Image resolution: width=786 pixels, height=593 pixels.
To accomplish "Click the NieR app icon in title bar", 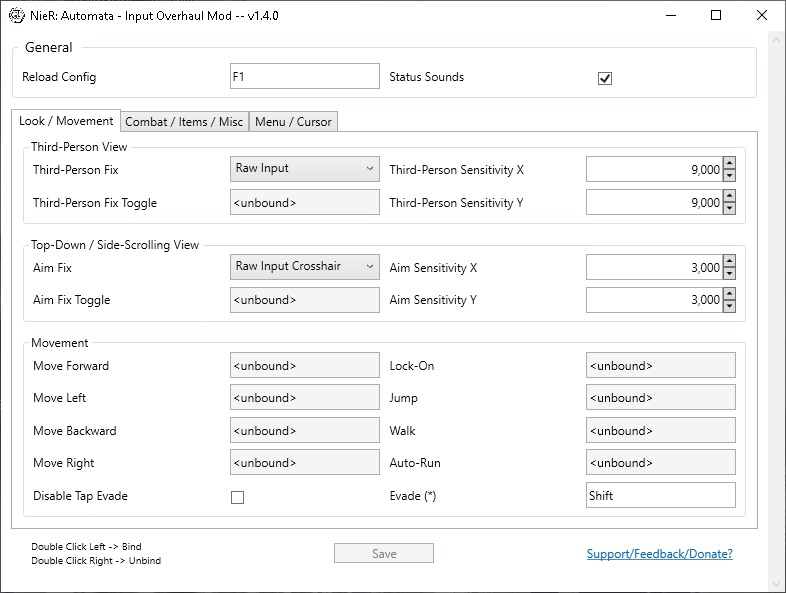I will point(17,16).
